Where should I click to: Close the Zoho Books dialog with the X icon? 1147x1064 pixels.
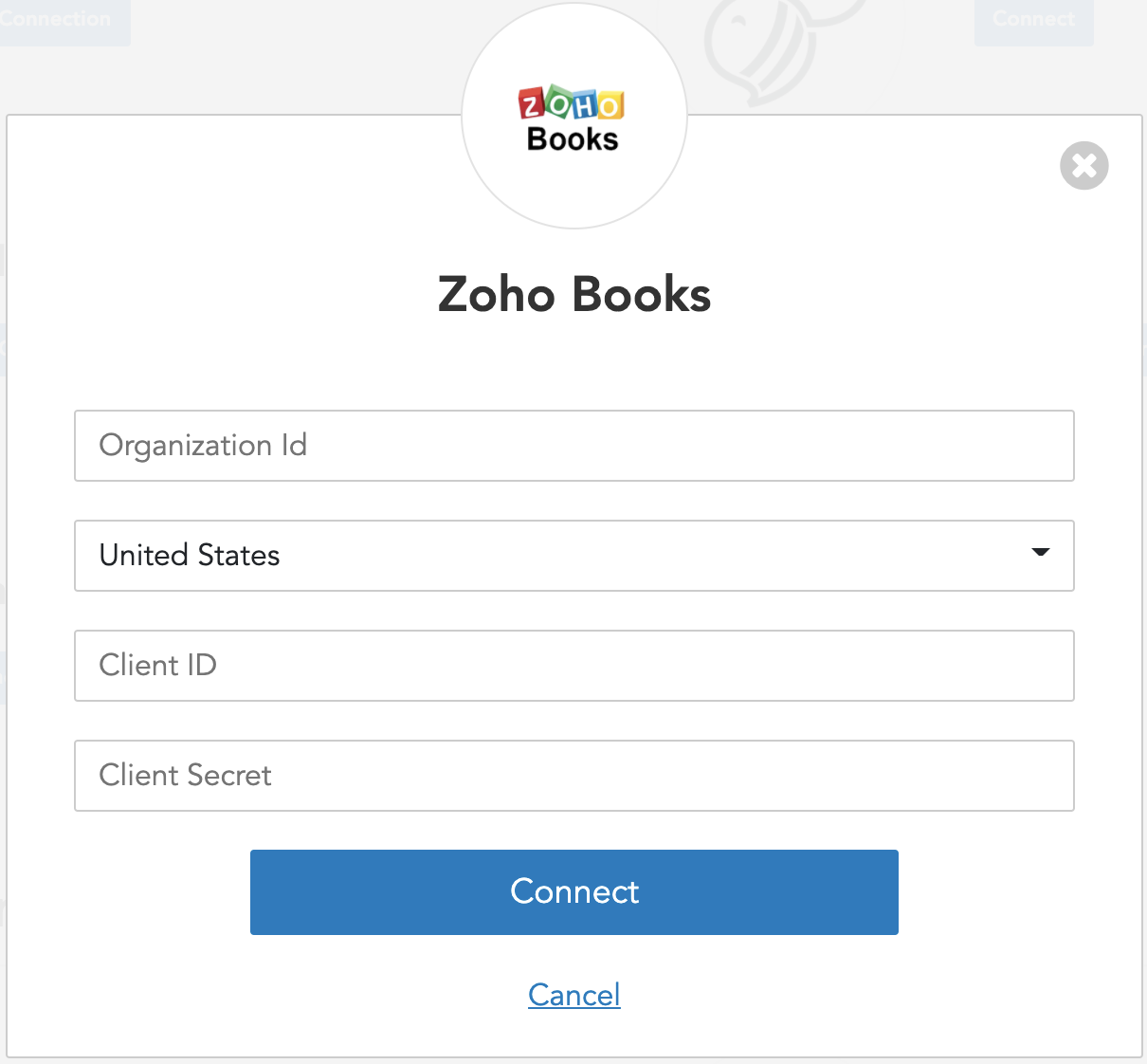[x=1083, y=166]
